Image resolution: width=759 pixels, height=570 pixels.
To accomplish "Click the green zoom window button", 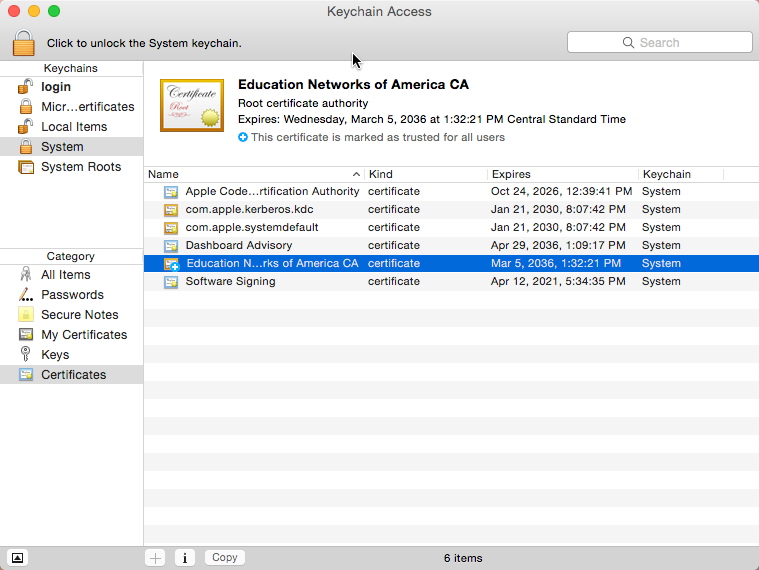I will pyautogui.click(x=54, y=11).
